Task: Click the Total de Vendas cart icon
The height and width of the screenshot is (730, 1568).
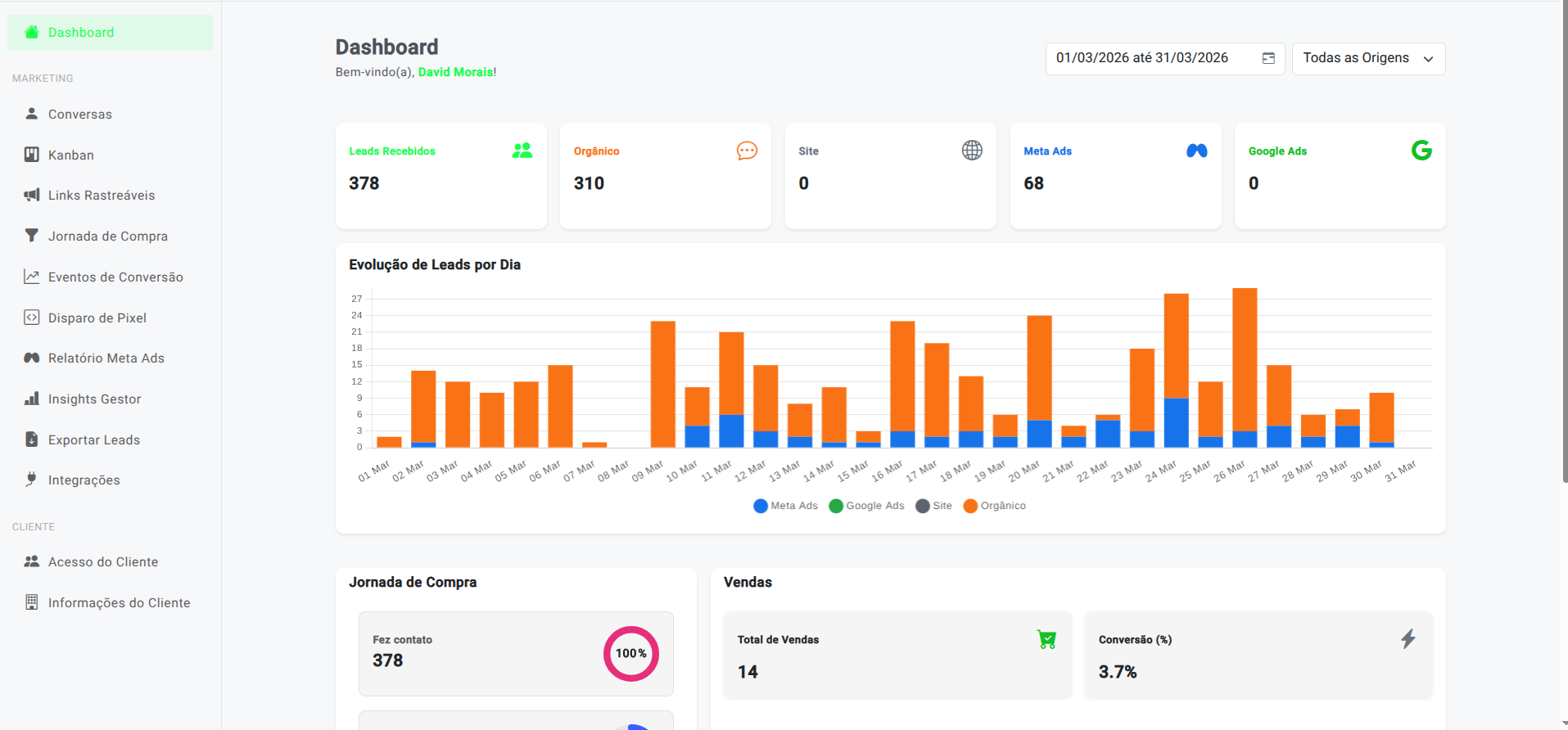Action: 1046,639
